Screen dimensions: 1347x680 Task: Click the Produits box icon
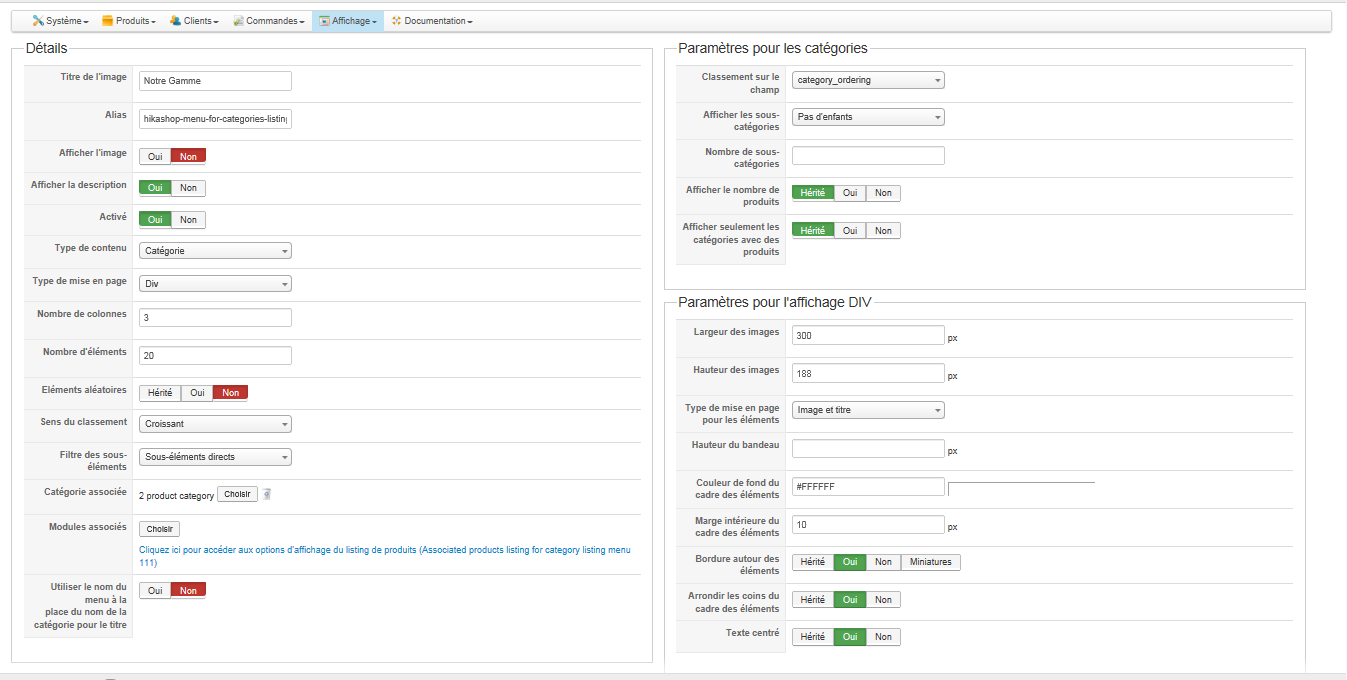pos(108,21)
